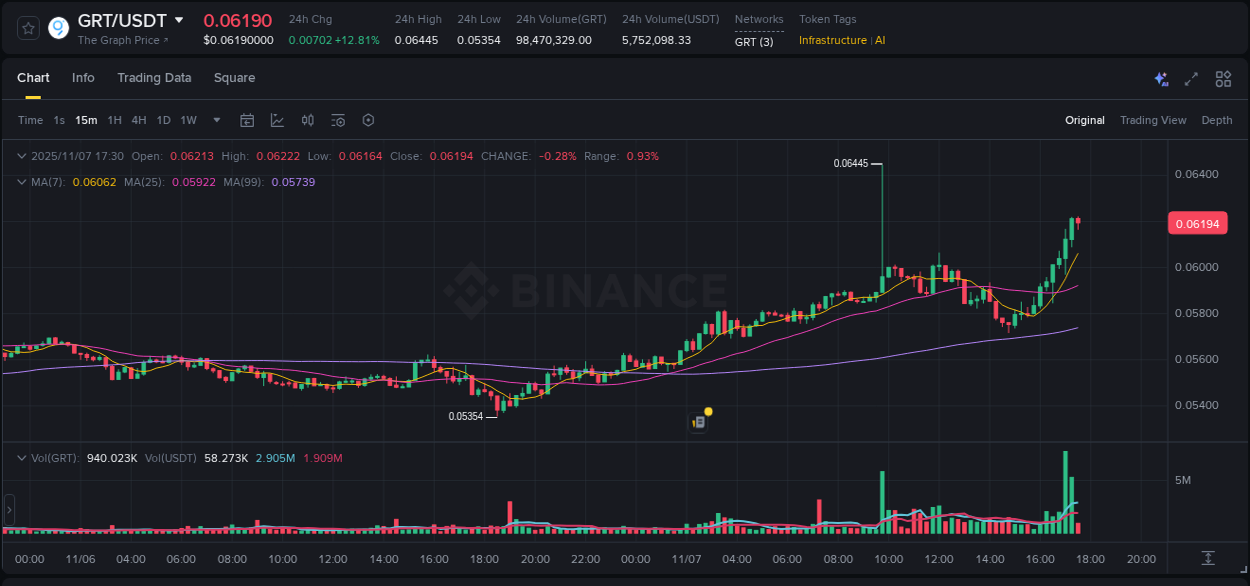Open the Depth chart view
Viewport: 1250px width, 586px height.
coord(1216,119)
